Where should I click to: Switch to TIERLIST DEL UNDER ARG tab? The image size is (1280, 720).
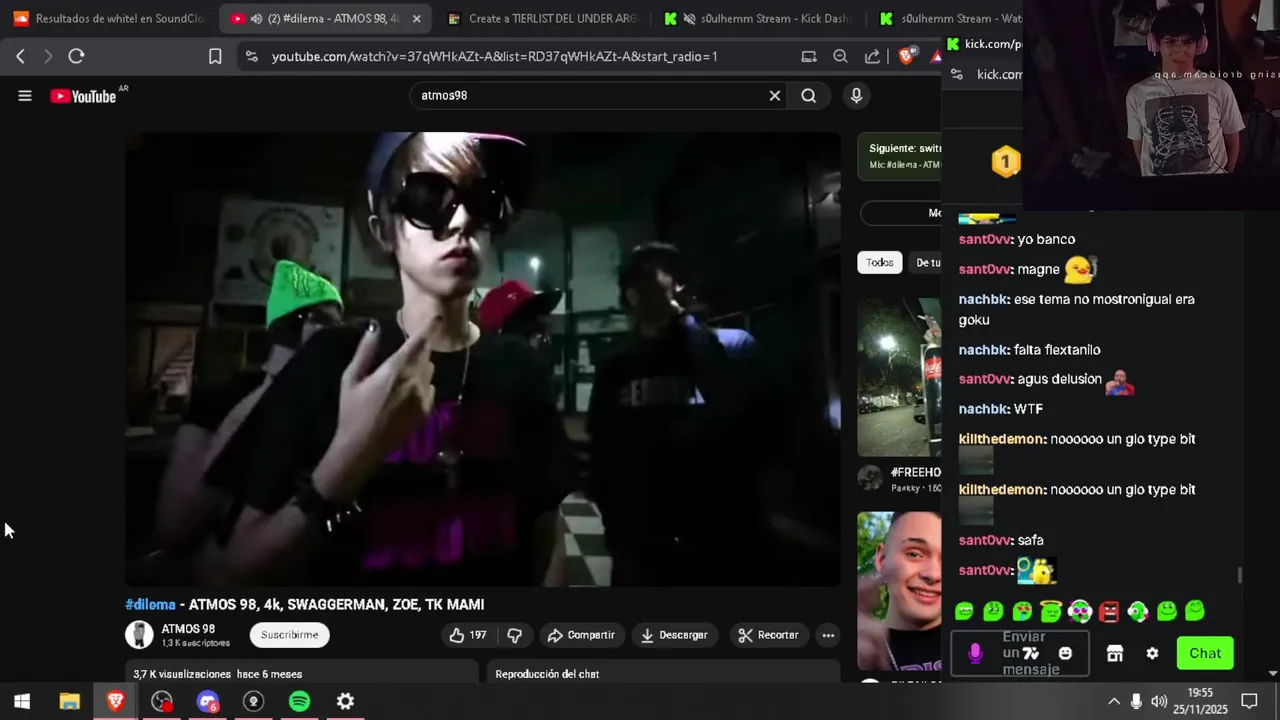click(x=540, y=18)
